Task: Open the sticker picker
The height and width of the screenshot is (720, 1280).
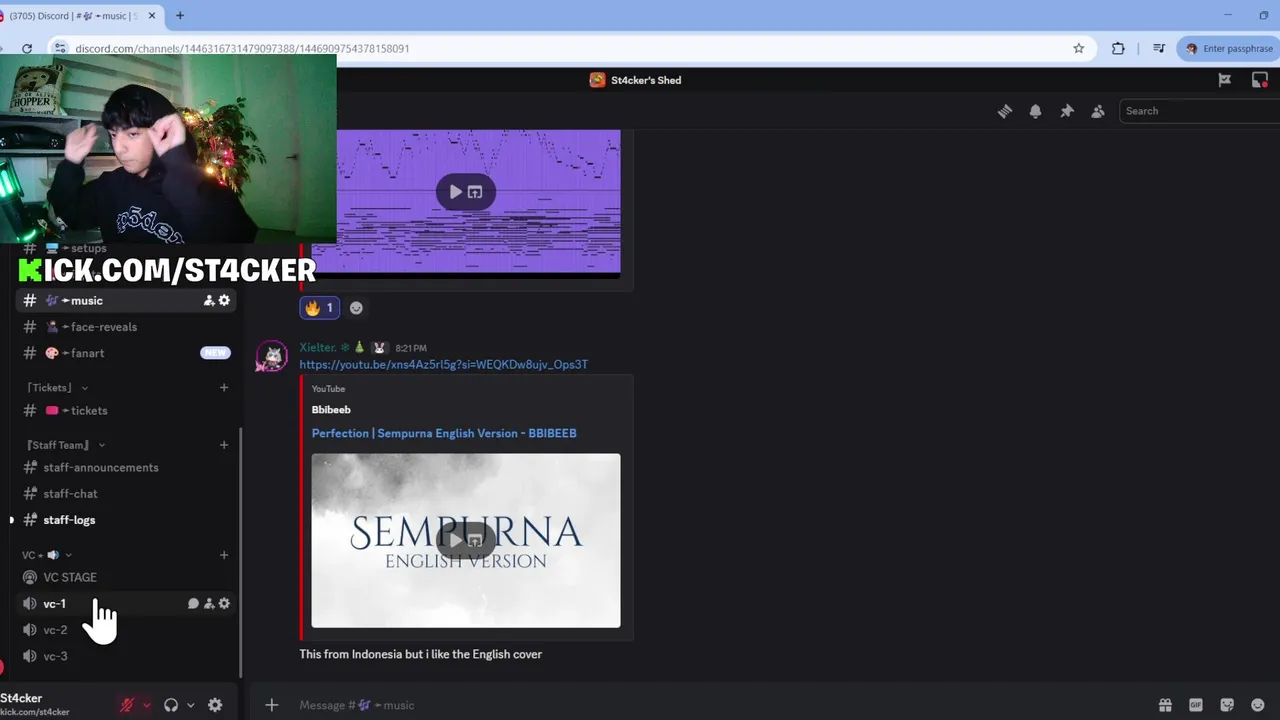Action: tap(1227, 705)
